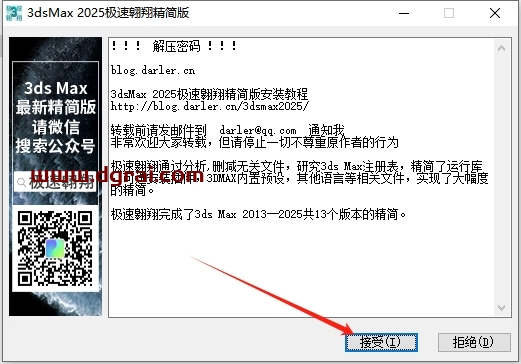This screenshot has width=521, height=364.
Task: Click the 3dsMax app icon in title bar
Action: tap(14, 13)
